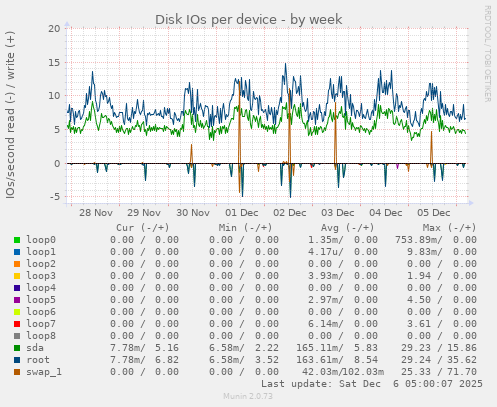The width and height of the screenshot is (497, 407).
Task: Click the root navy legend swatch
Action: (17, 360)
